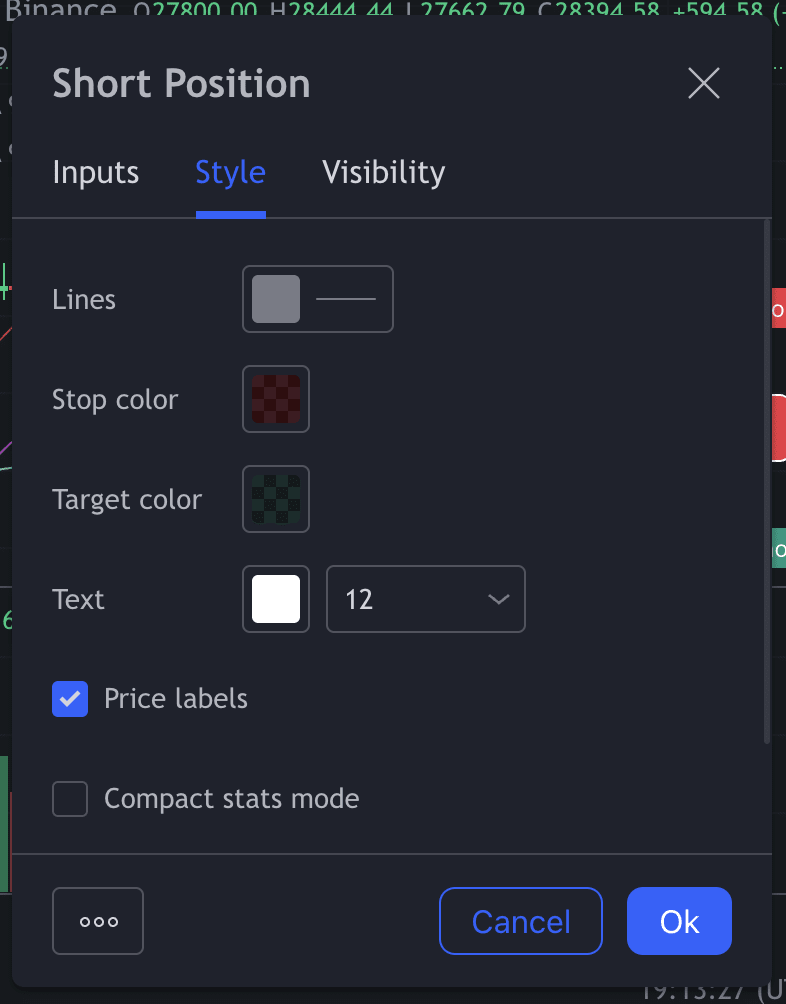Open the Text color swatch
The image size is (786, 1004).
tap(276, 599)
